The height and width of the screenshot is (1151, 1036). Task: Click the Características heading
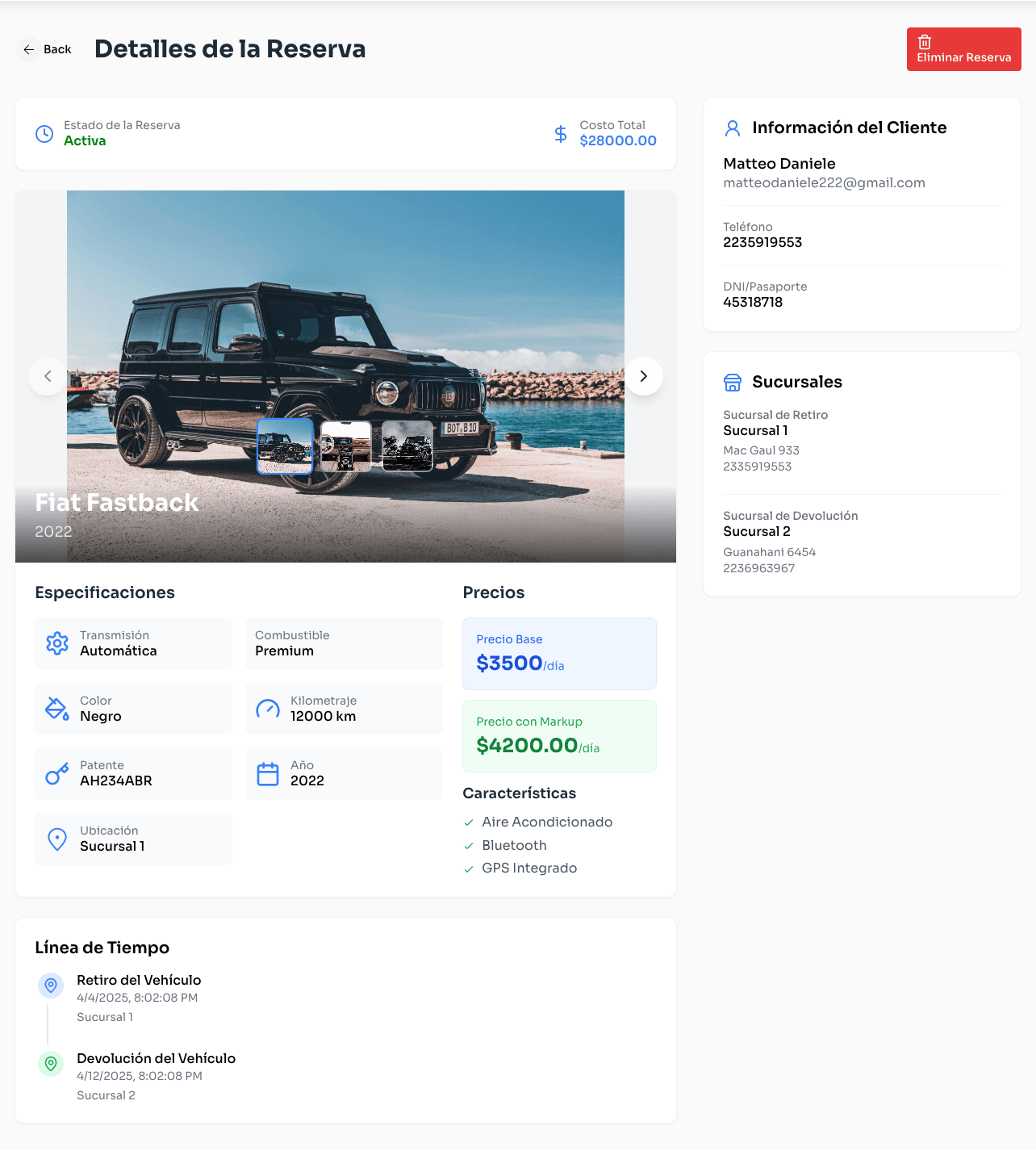click(519, 793)
